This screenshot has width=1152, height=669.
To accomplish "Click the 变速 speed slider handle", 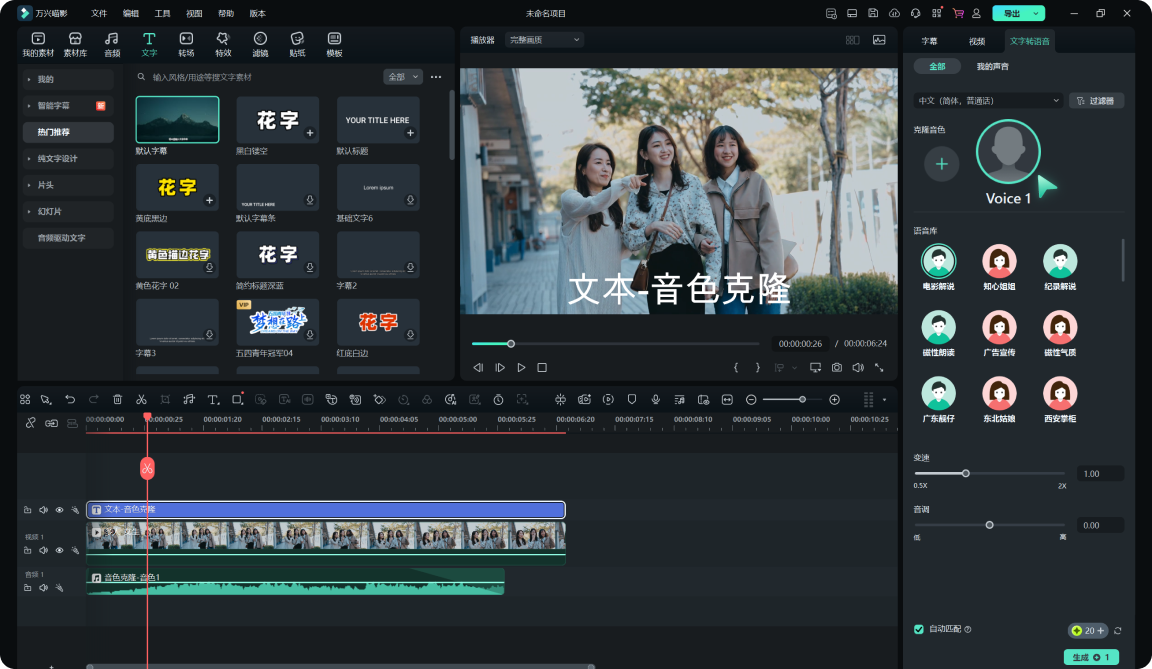I will (966, 473).
